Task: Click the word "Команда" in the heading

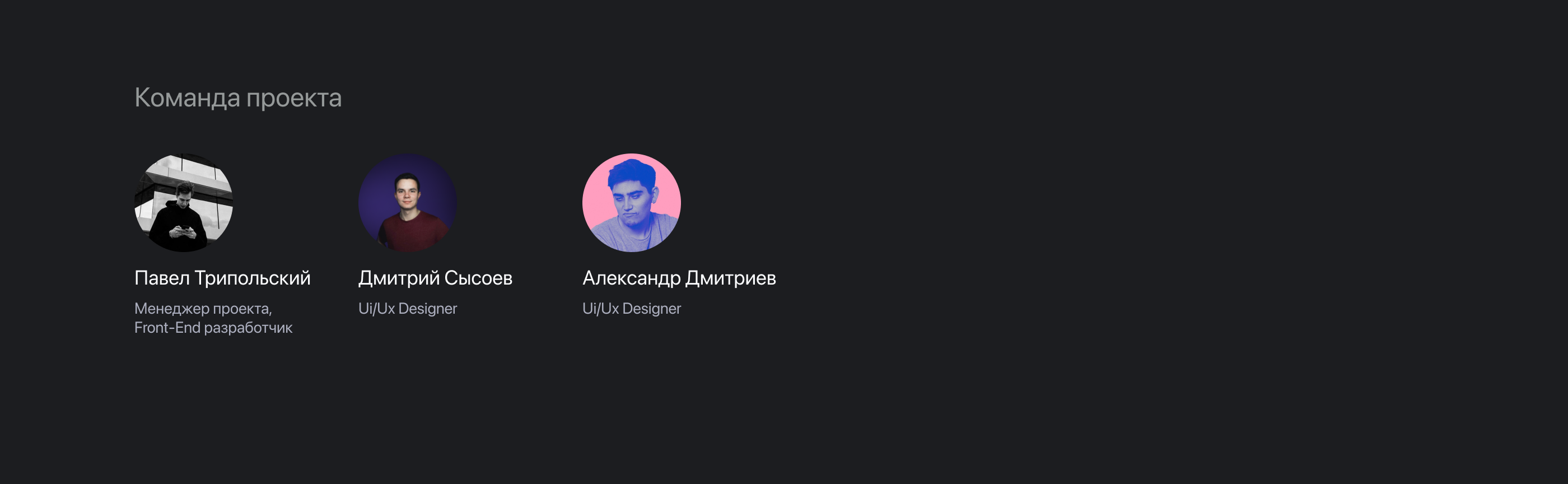Action: (187, 97)
